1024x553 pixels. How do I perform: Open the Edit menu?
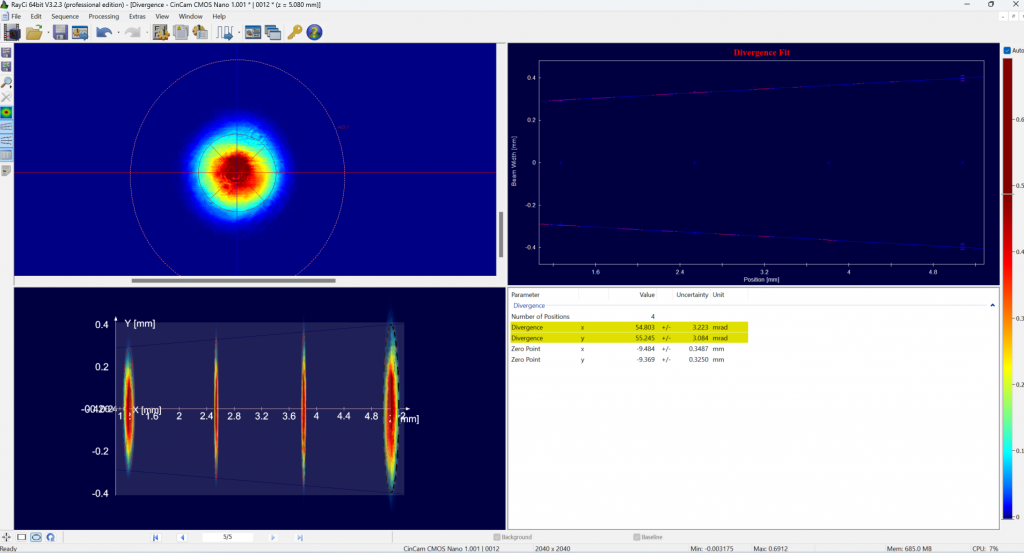(x=36, y=16)
